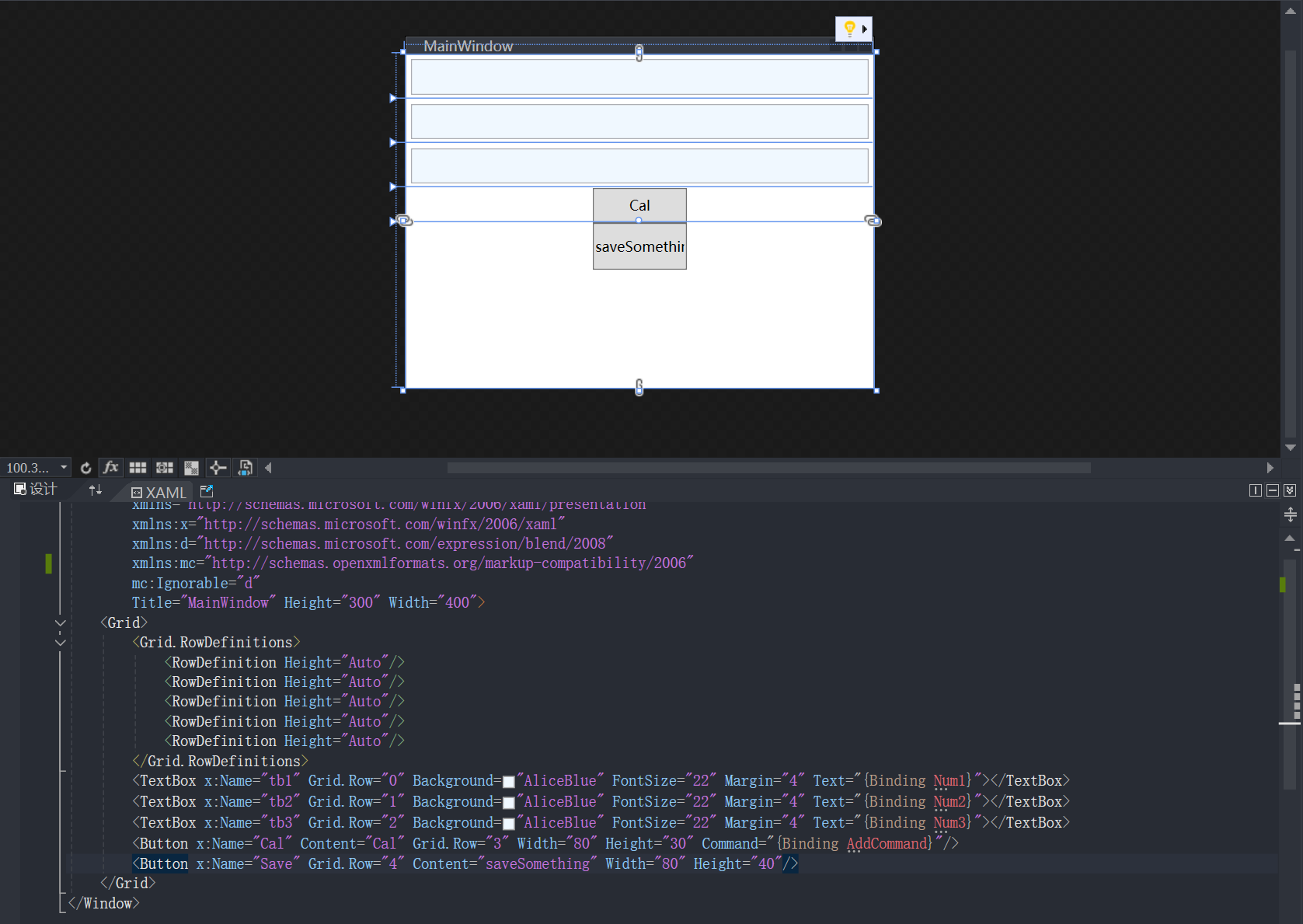Click the Save button x:Name value
This screenshot has width=1303, height=924.
[x=276, y=864]
